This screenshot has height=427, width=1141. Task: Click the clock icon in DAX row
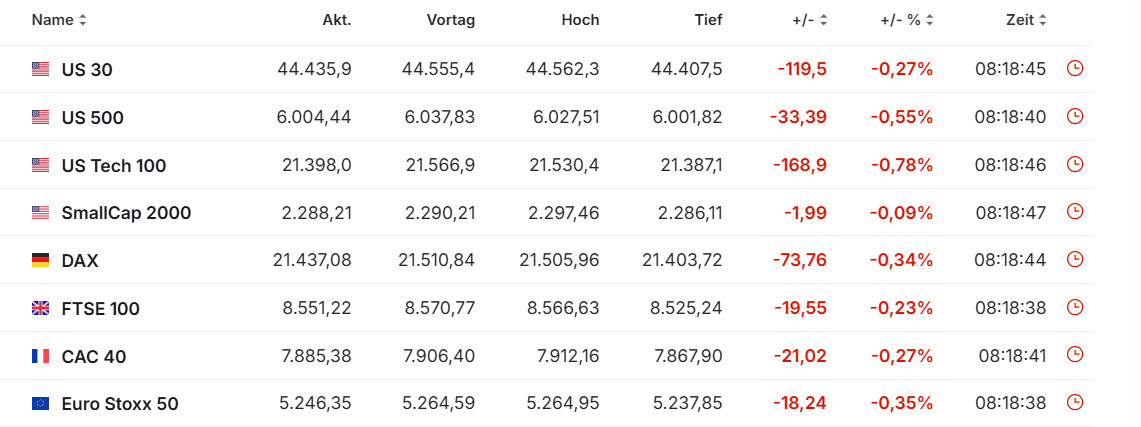1076,260
